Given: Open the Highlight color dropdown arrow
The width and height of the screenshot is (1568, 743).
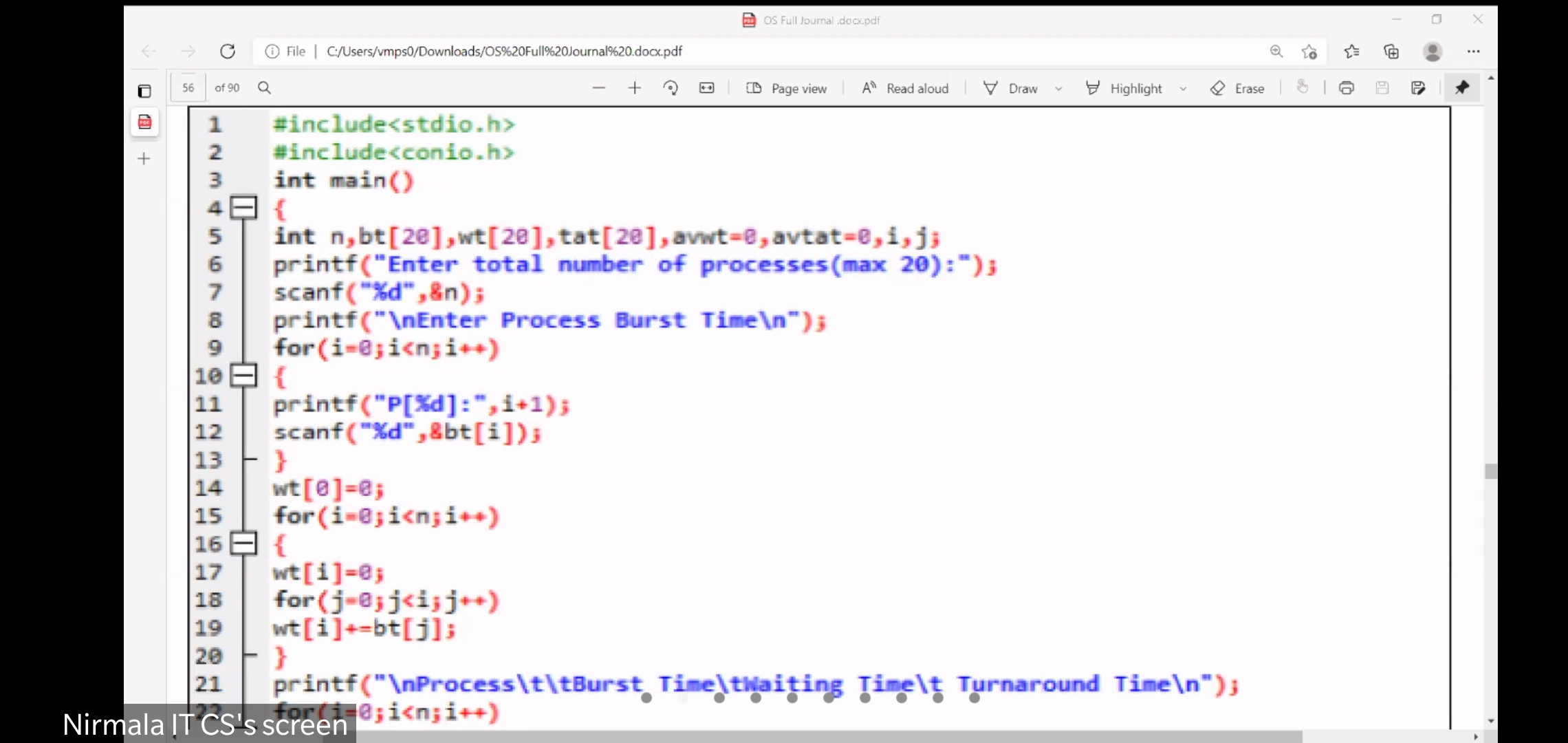Looking at the screenshot, I should tap(1183, 89).
